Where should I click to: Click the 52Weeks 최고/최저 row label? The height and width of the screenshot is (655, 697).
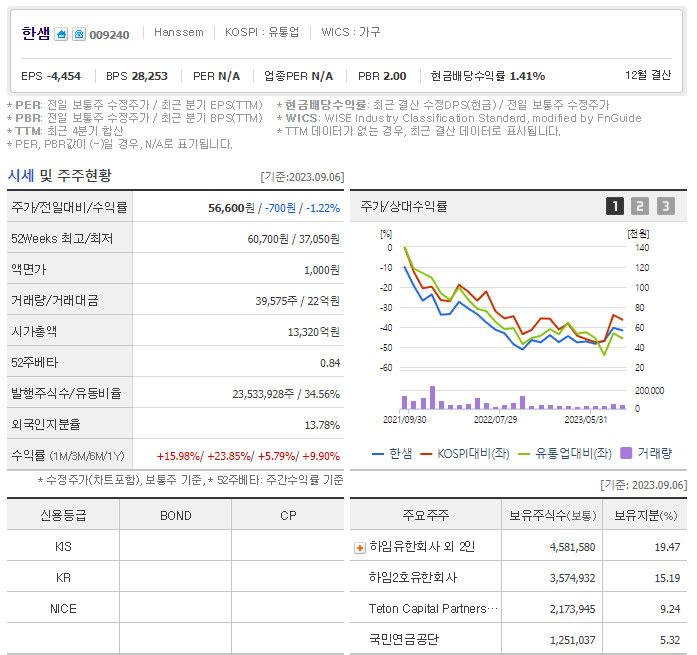tap(62, 239)
